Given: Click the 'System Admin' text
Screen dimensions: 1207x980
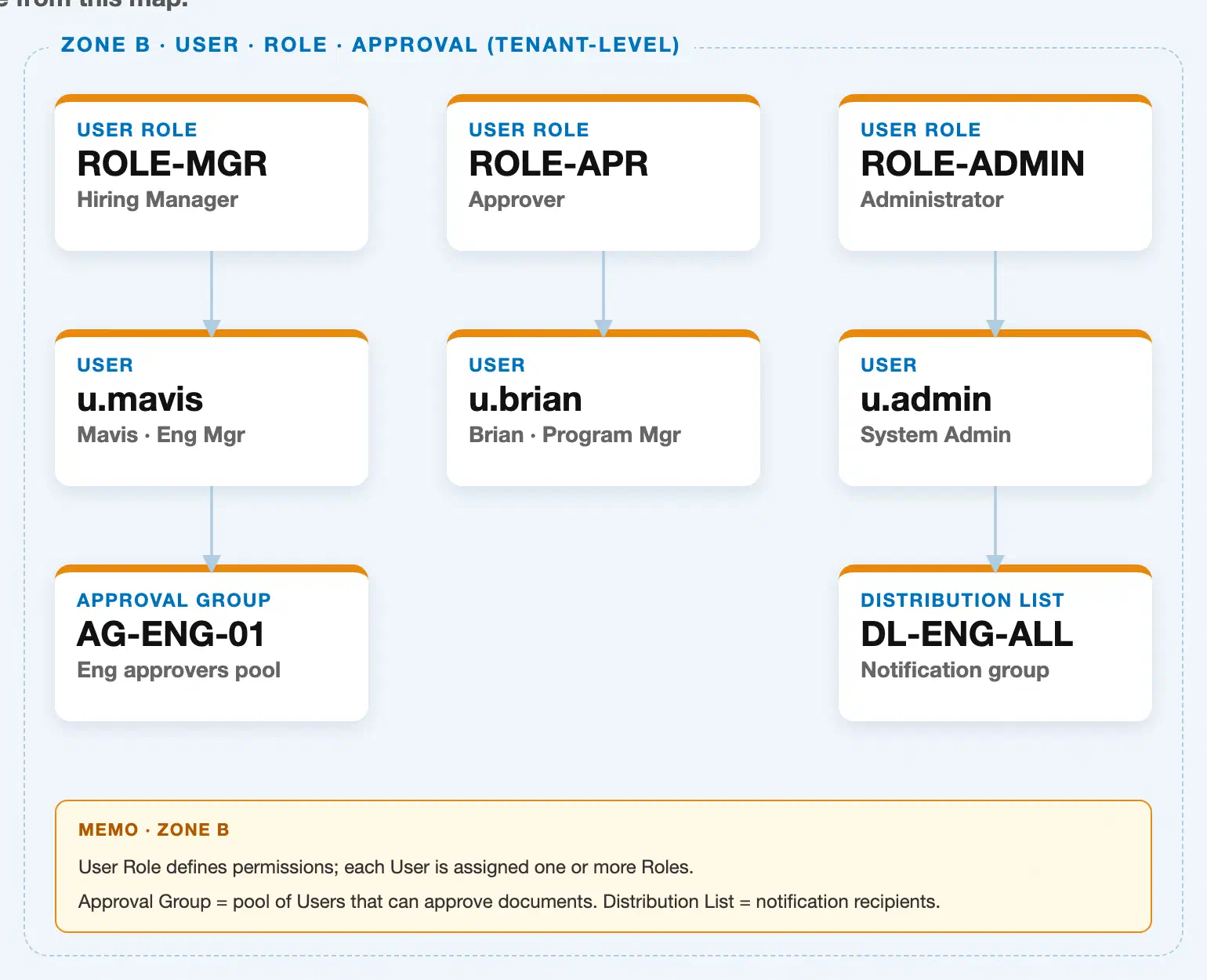Looking at the screenshot, I should [936, 435].
